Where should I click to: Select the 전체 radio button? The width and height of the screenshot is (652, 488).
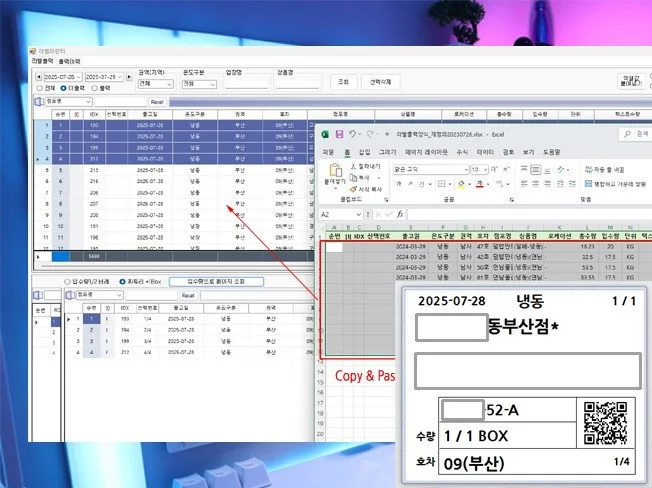[38, 87]
